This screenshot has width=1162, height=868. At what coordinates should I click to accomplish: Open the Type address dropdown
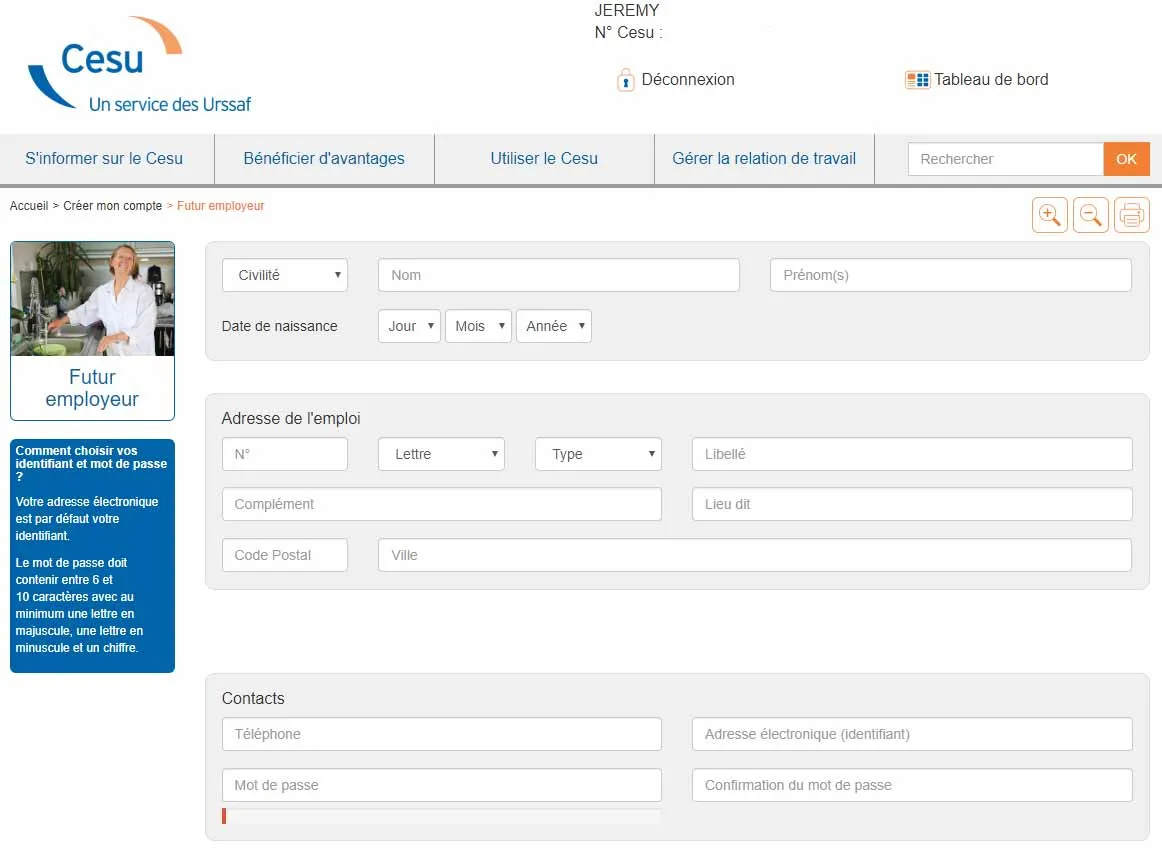[x=598, y=453]
